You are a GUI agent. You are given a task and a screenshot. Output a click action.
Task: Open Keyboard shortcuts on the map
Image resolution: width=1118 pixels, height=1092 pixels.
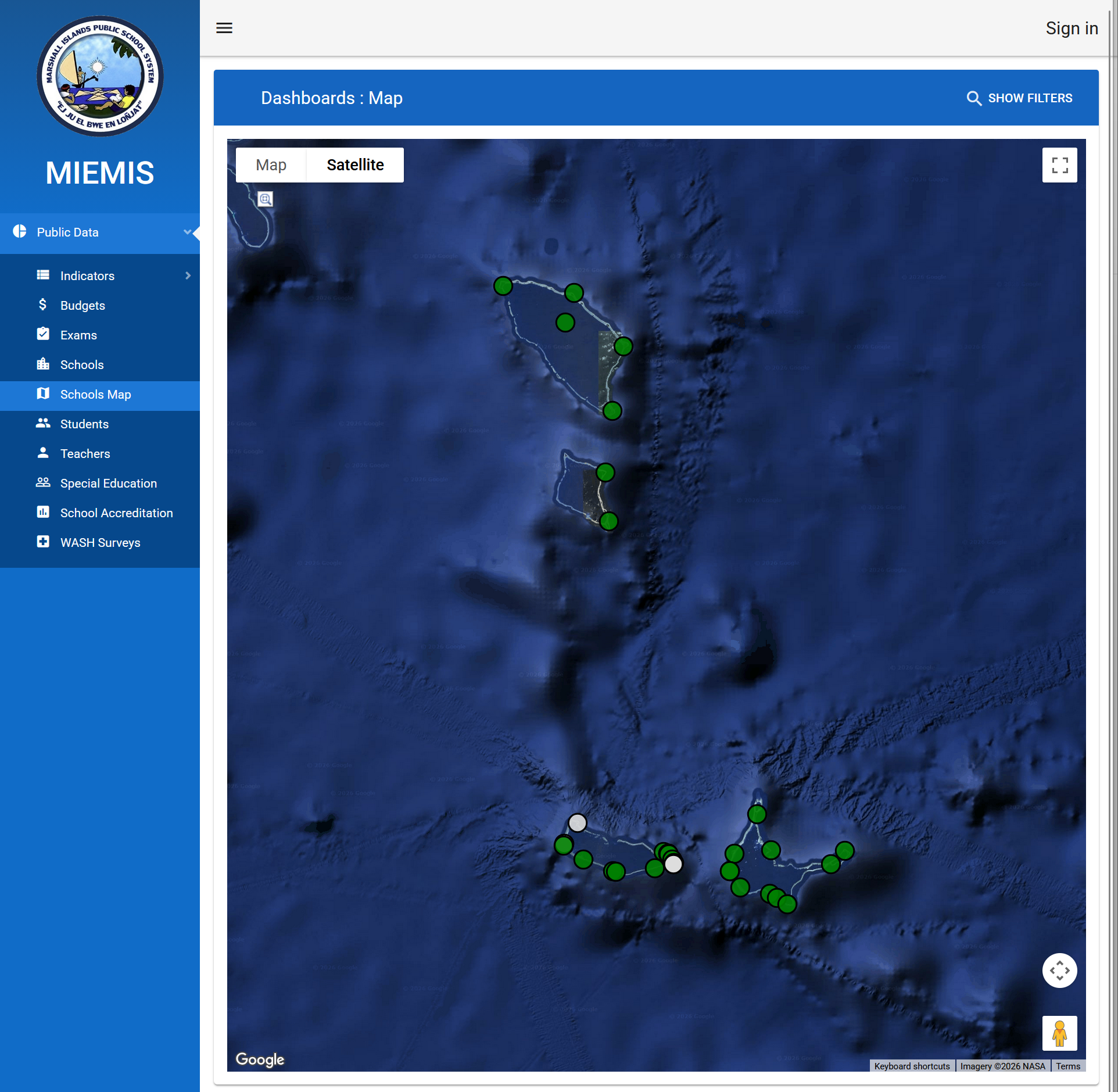(x=911, y=1066)
